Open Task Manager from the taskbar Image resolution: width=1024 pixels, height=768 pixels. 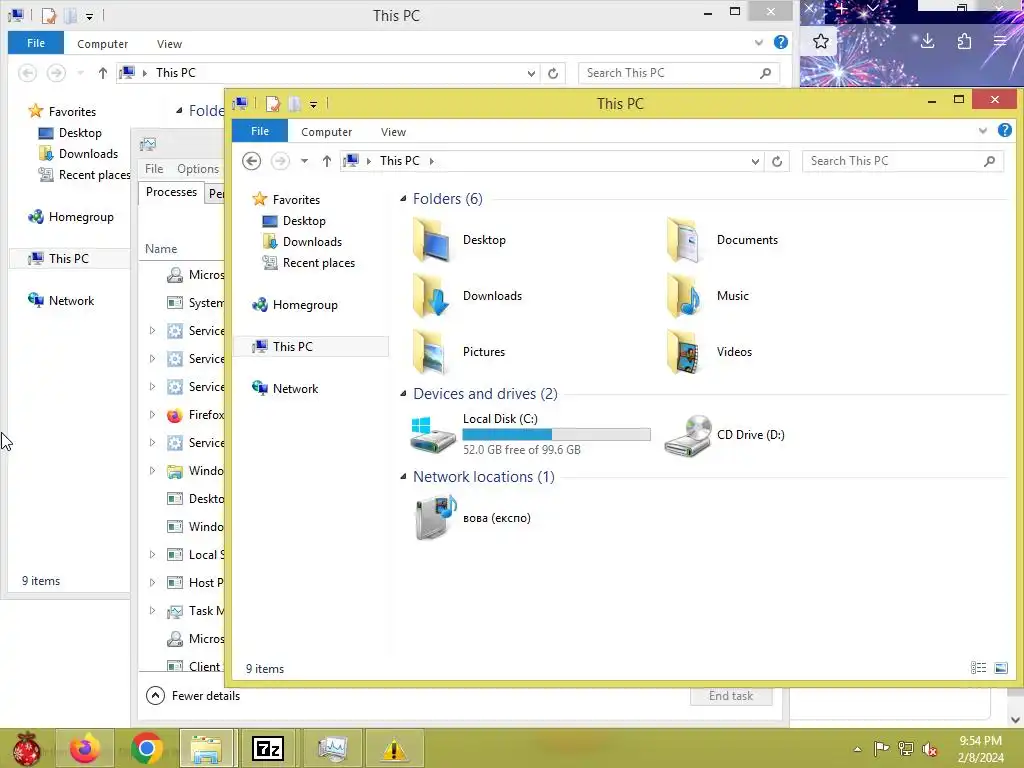tap(332, 748)
